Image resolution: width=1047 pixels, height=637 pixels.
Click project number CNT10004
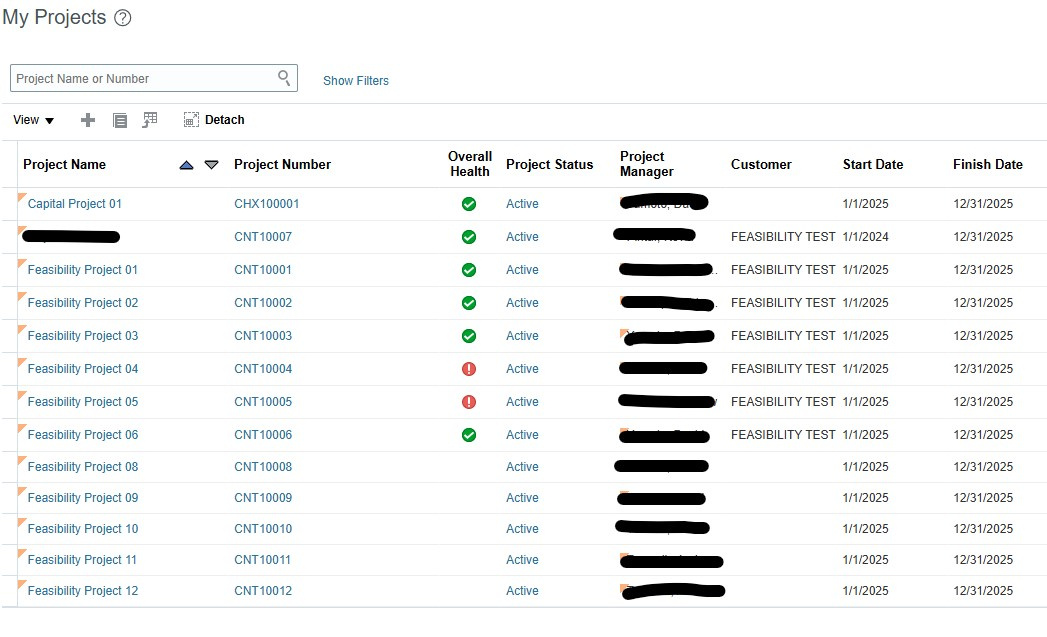coord(263,369)
